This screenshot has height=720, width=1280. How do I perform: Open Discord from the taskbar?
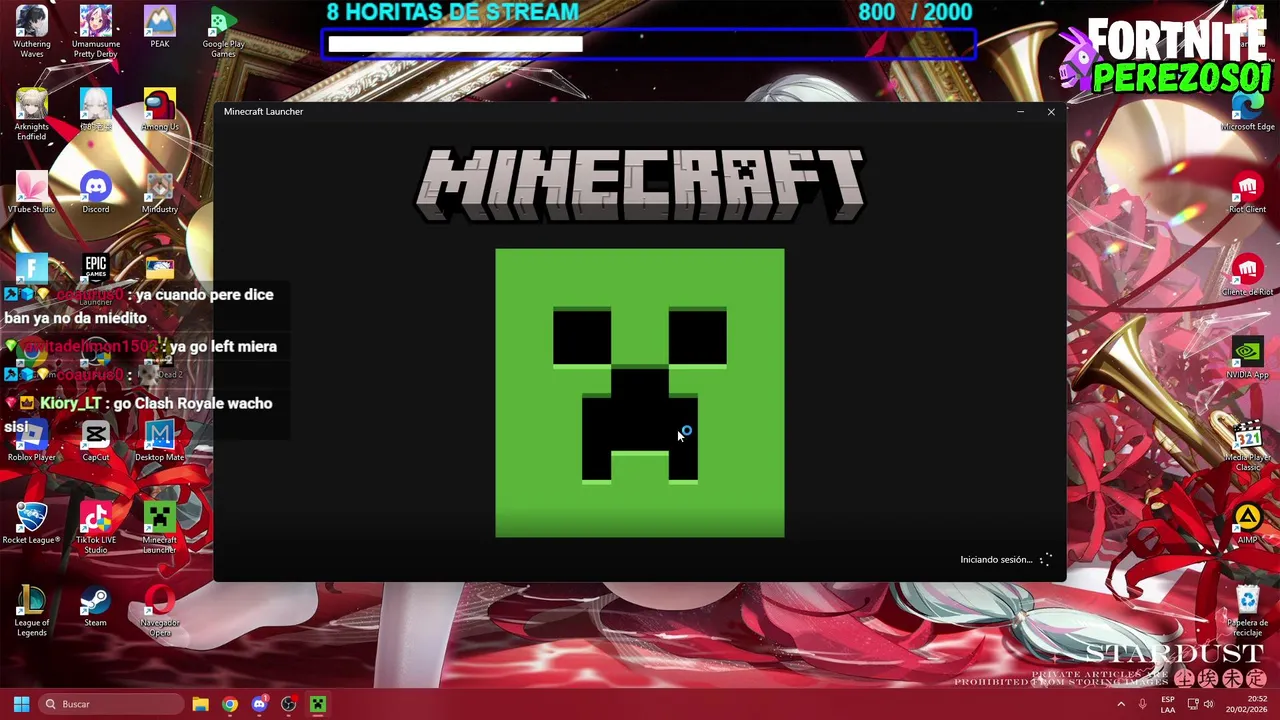(259, 704)
